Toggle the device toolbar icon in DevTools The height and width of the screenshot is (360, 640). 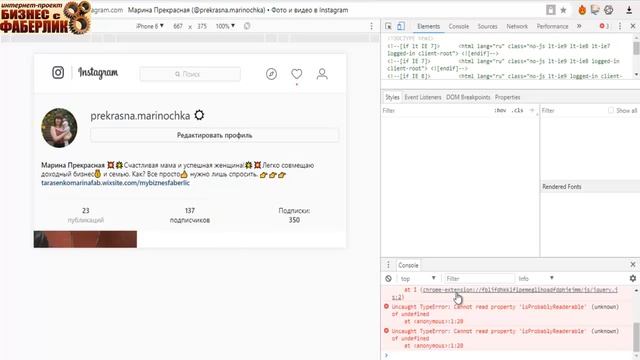click(401, 26)
